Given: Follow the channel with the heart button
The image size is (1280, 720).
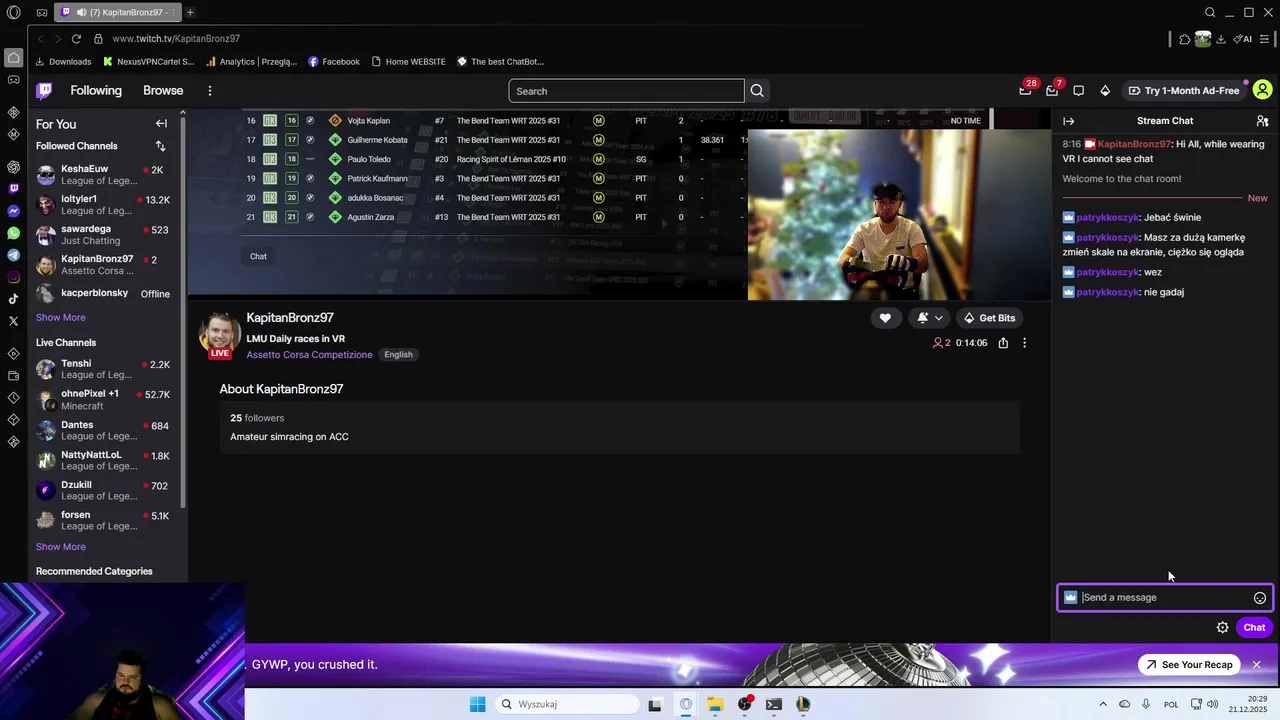Looking at the screenshot, I should [885, 318].
